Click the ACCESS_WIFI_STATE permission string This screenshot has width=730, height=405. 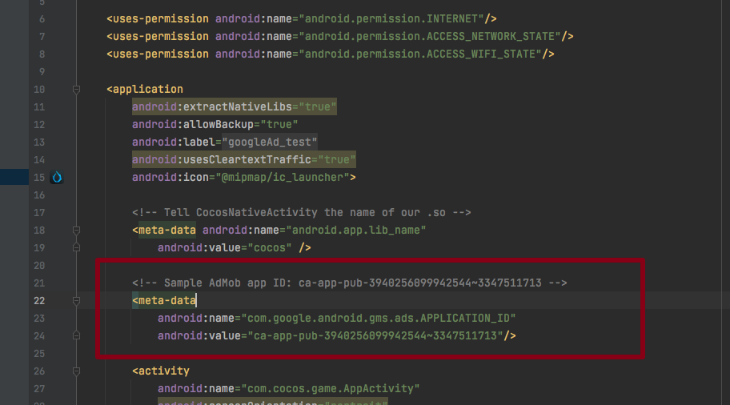(x=420, y=54)
